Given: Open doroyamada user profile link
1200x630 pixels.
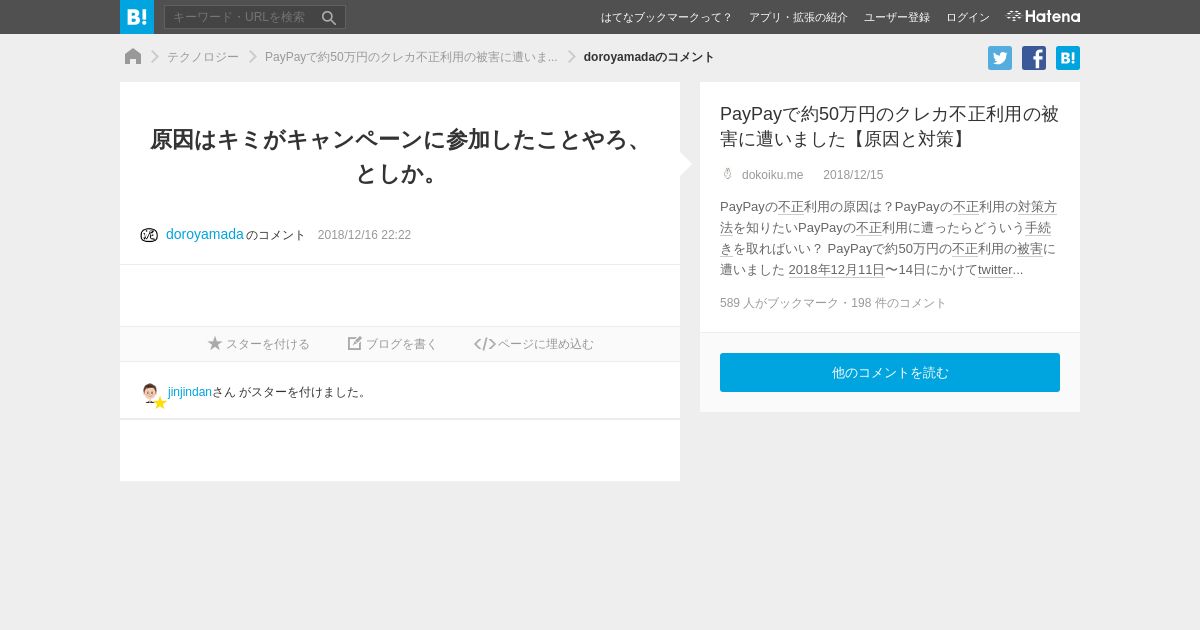Looking at the screenshot, I should 205,234.
